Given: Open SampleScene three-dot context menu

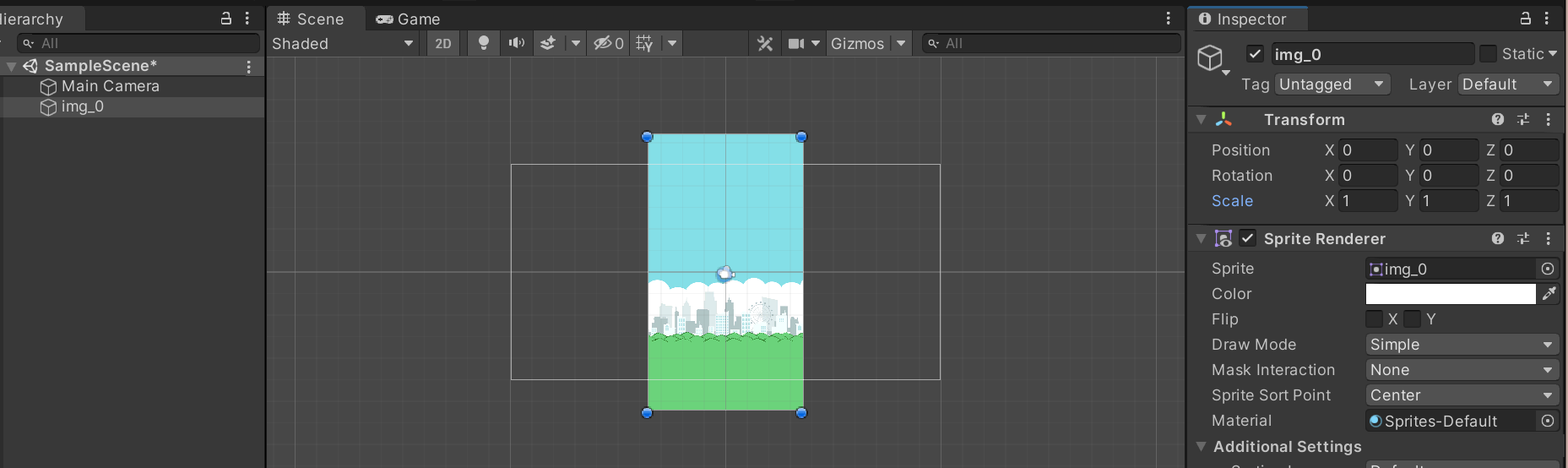Looking at the screenshot, I should point(249,66).
